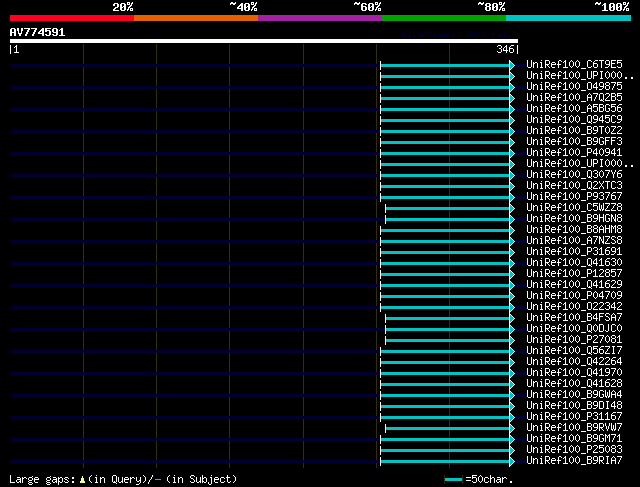Select the UniRef100_Q307Y6 label
The width and height of the screenshot is (640, 487).
coord(574,175)
